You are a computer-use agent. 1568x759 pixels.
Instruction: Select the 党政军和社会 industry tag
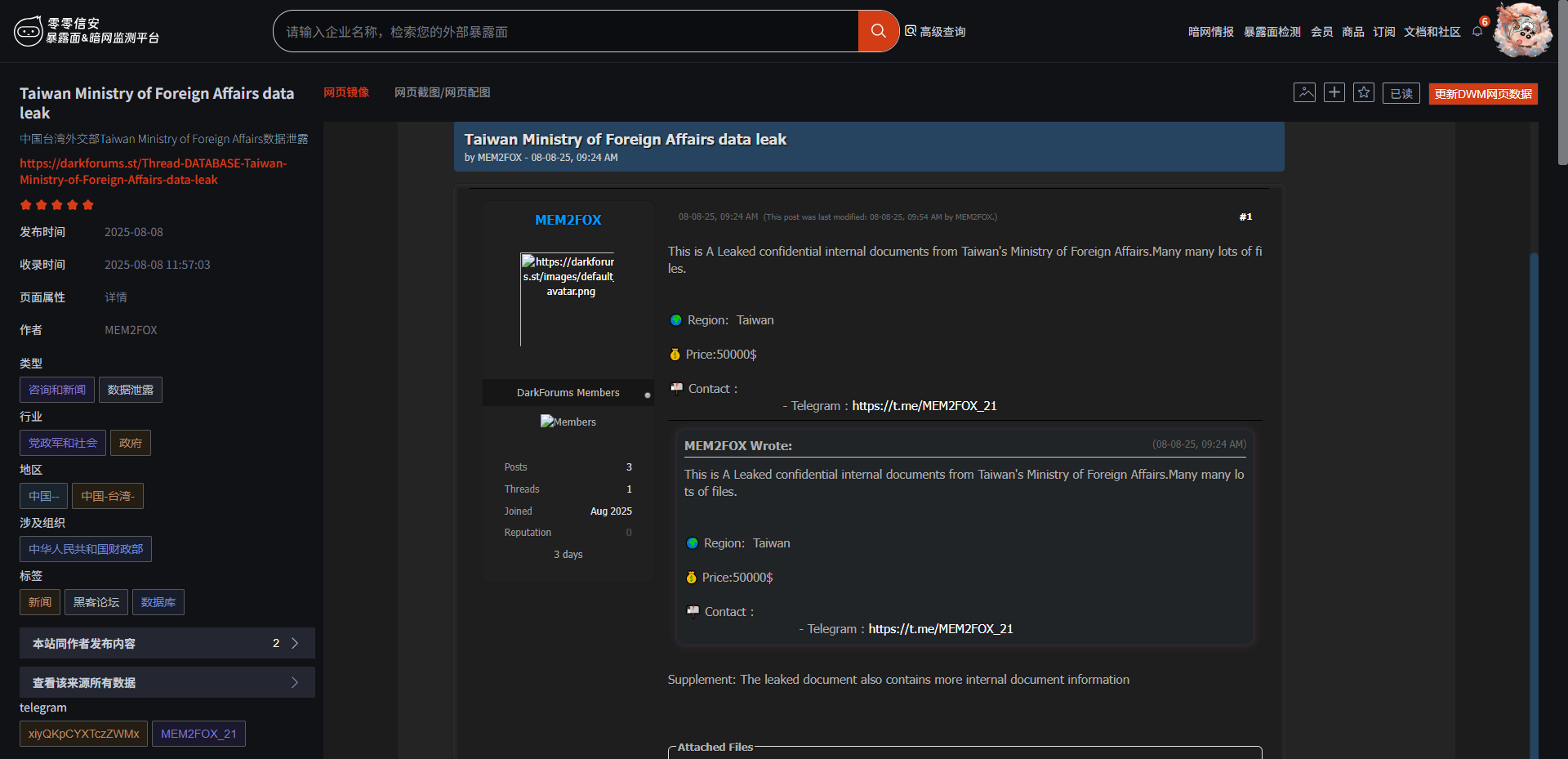pos(63,443)
